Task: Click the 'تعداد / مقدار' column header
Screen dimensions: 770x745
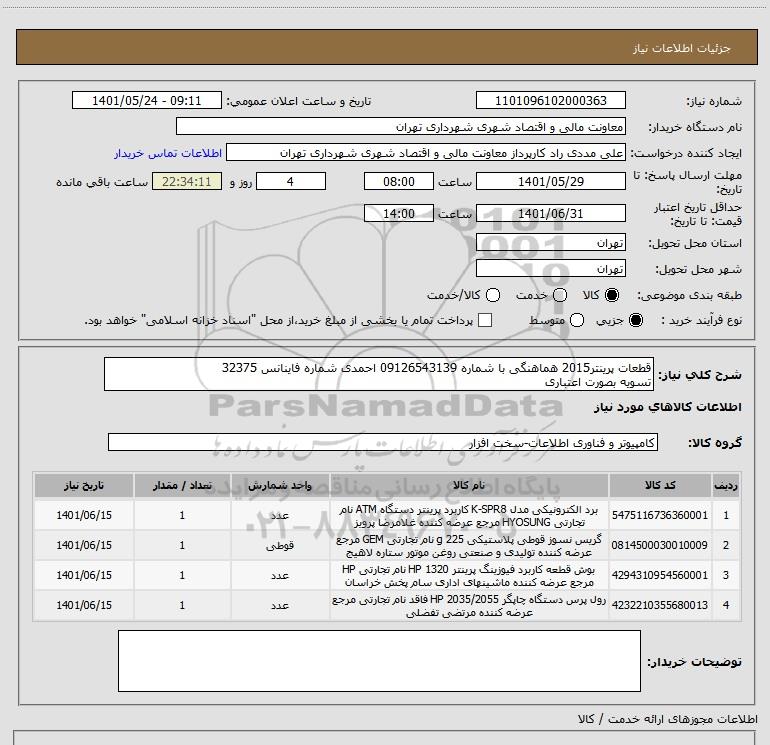Action: [x=182, y=485]
